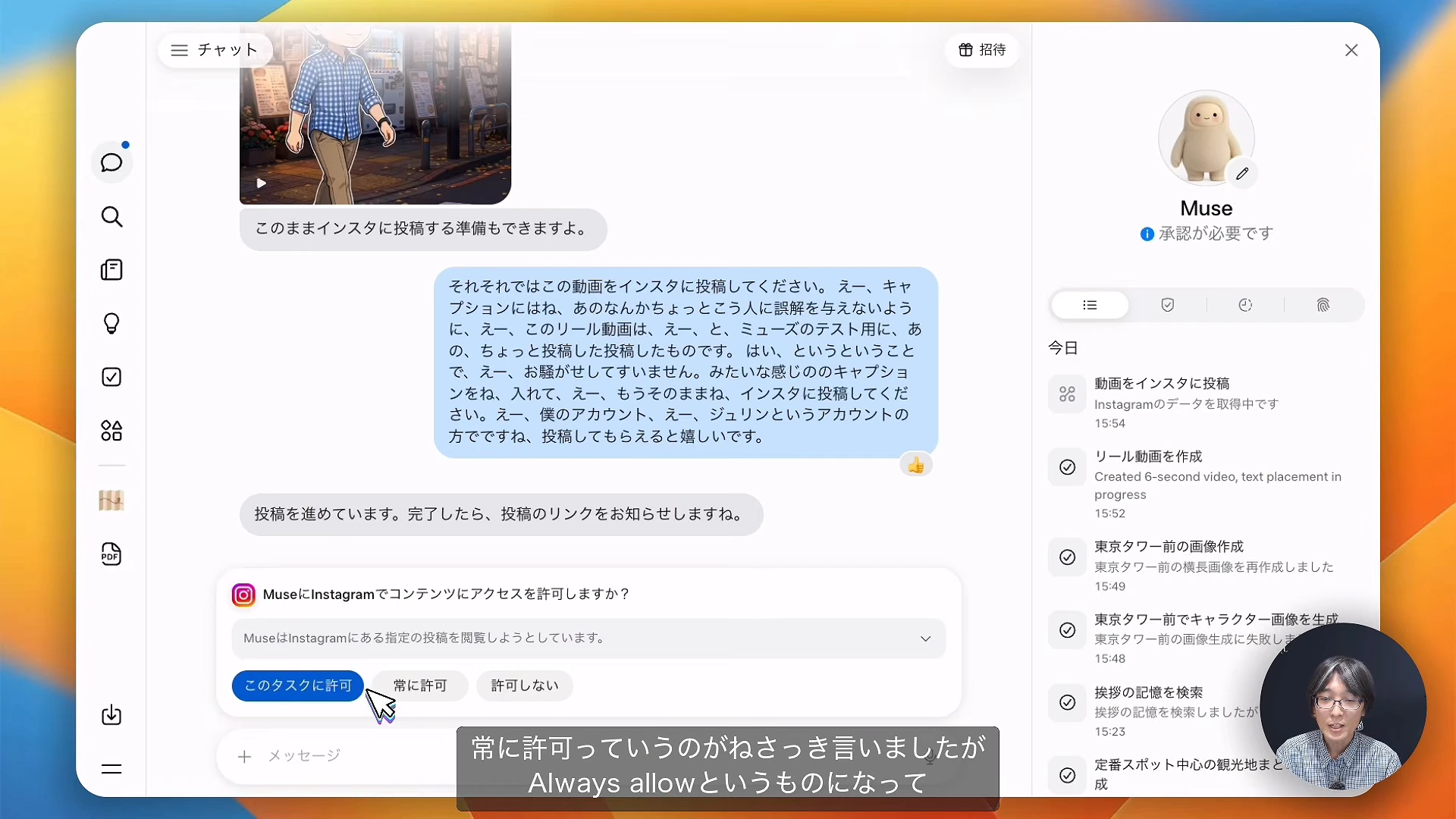The height and width of the screenshot is (819, 1456).
Task: Open the 挨拶の記憶を検索 task
Action: tap(1205, 711)
